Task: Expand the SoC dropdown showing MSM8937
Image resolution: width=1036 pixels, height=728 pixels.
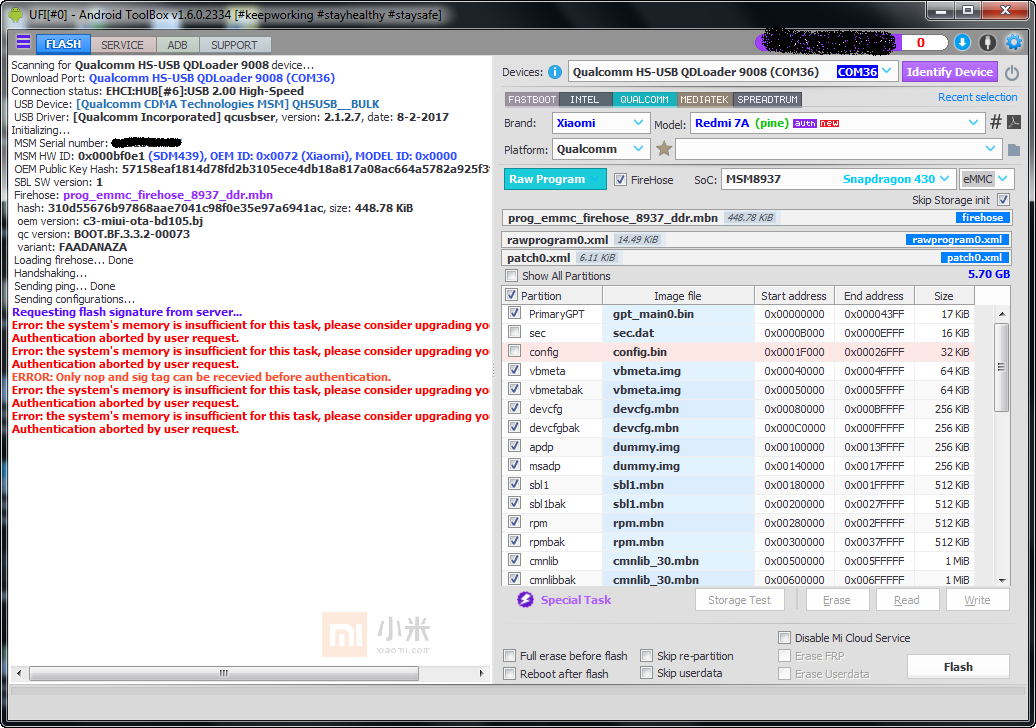Action: click(944, 179)
